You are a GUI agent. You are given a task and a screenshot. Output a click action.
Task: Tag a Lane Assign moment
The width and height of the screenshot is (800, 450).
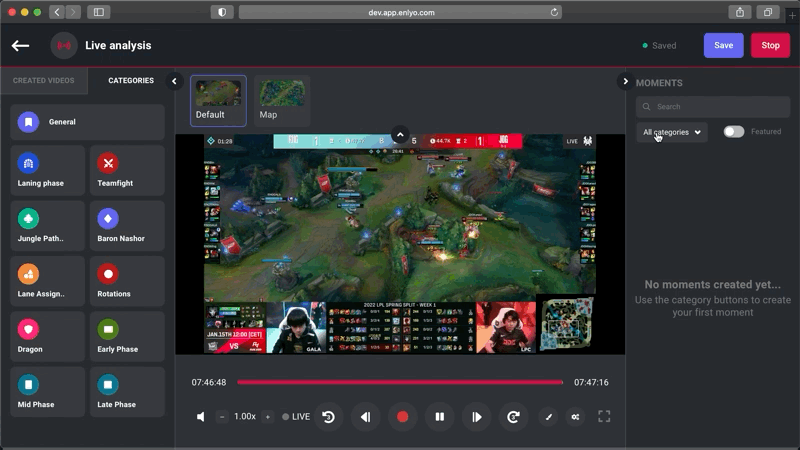[47, 281]
